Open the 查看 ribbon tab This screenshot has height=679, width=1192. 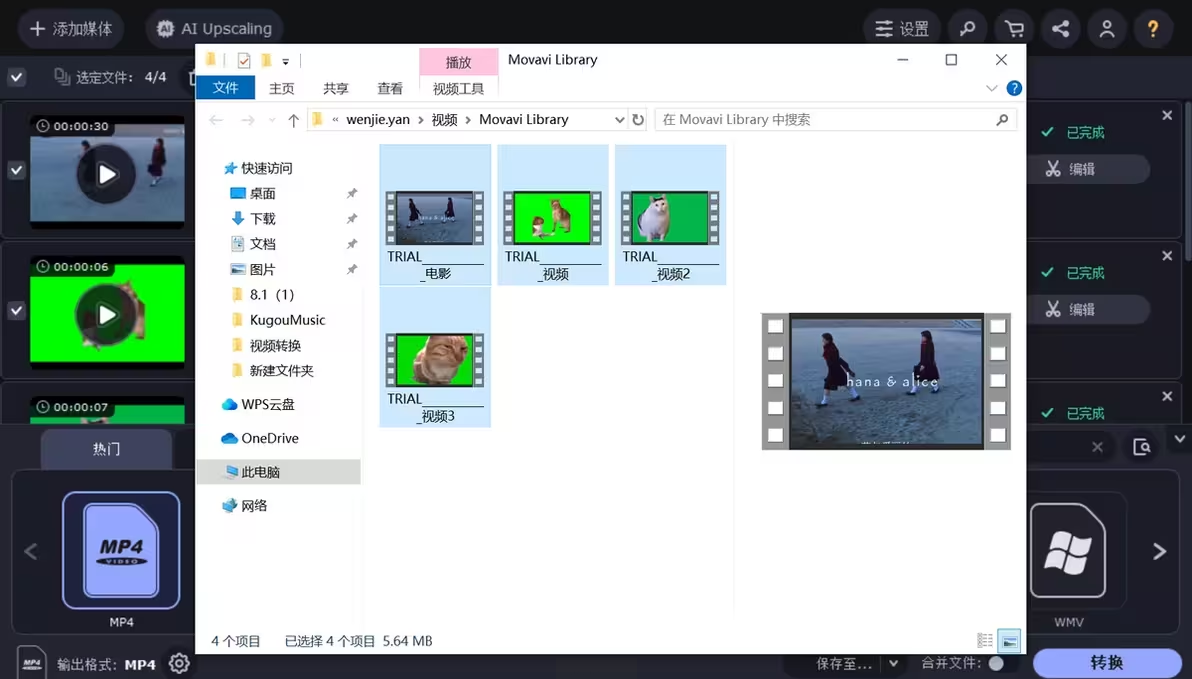tap(390, 88)
